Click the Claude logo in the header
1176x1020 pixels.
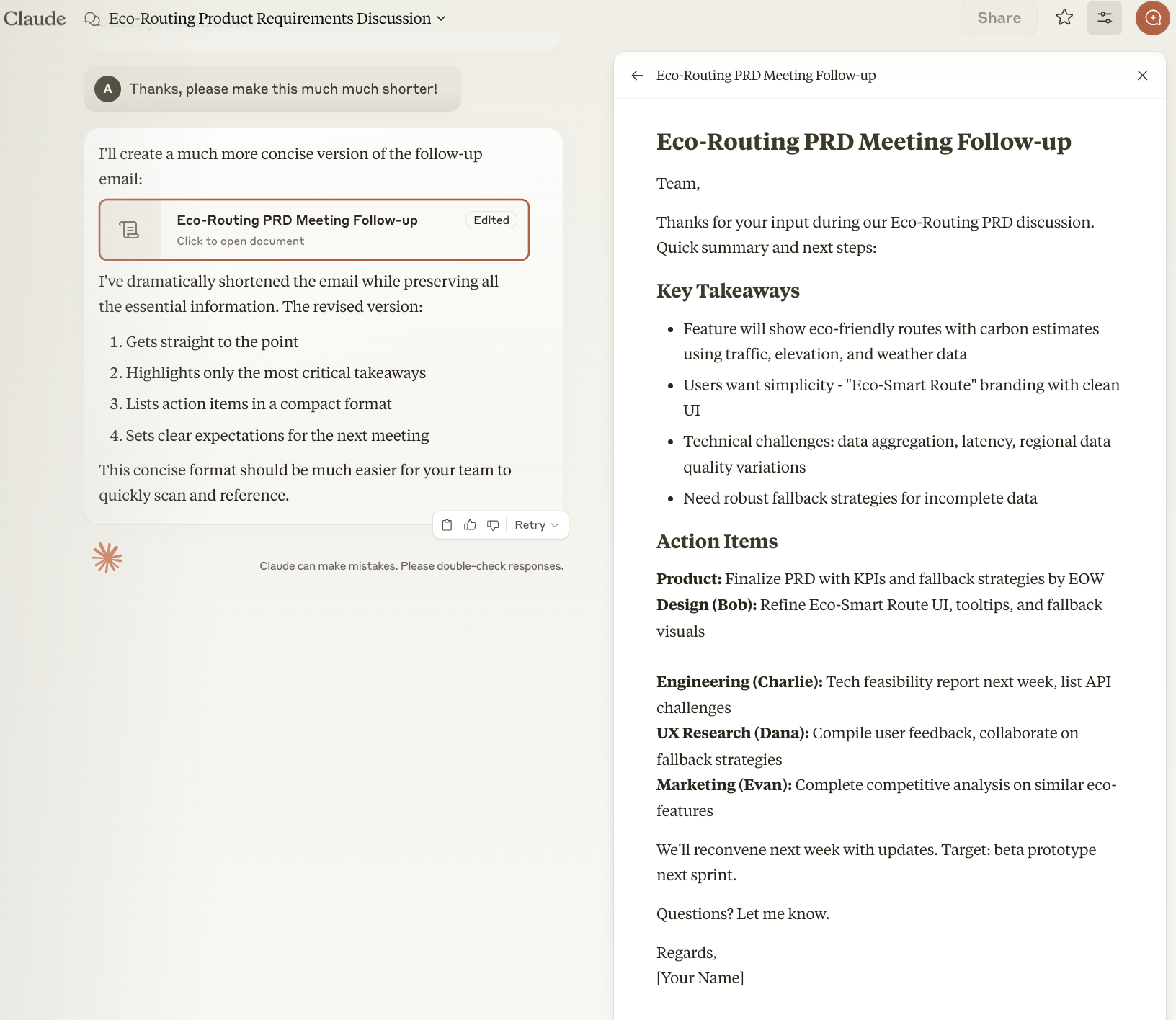coord(35,19)
